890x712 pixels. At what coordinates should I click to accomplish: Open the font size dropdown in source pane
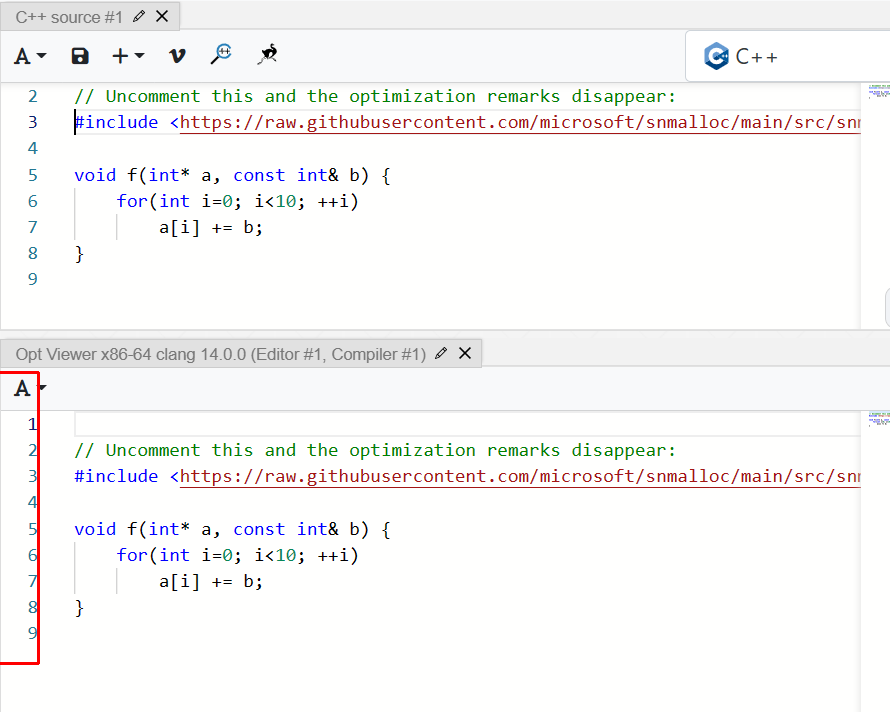(x=28, y=56)
